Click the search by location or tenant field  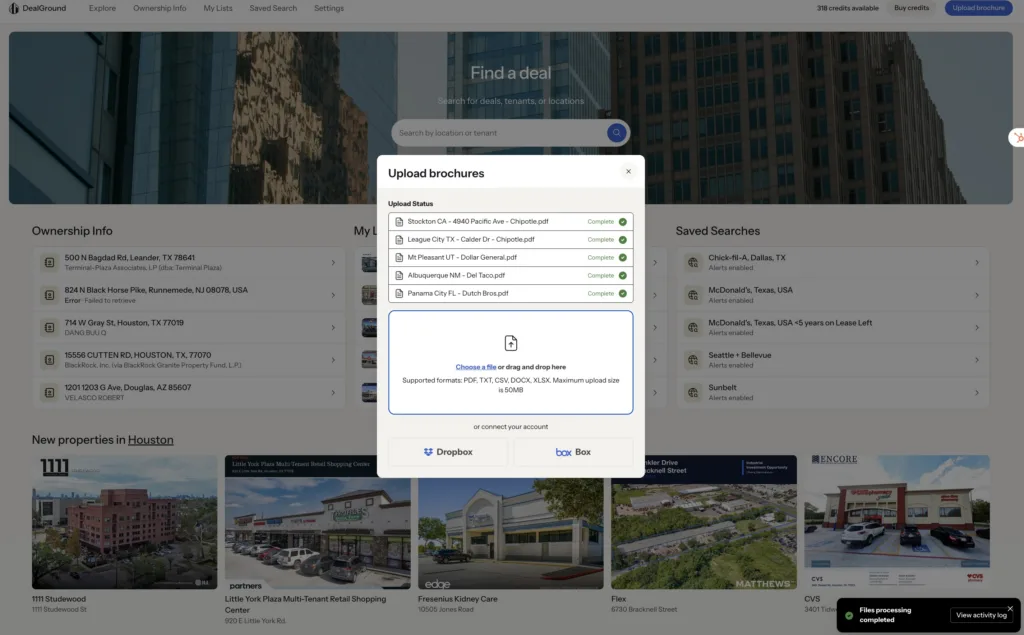[x=498, y=133]
